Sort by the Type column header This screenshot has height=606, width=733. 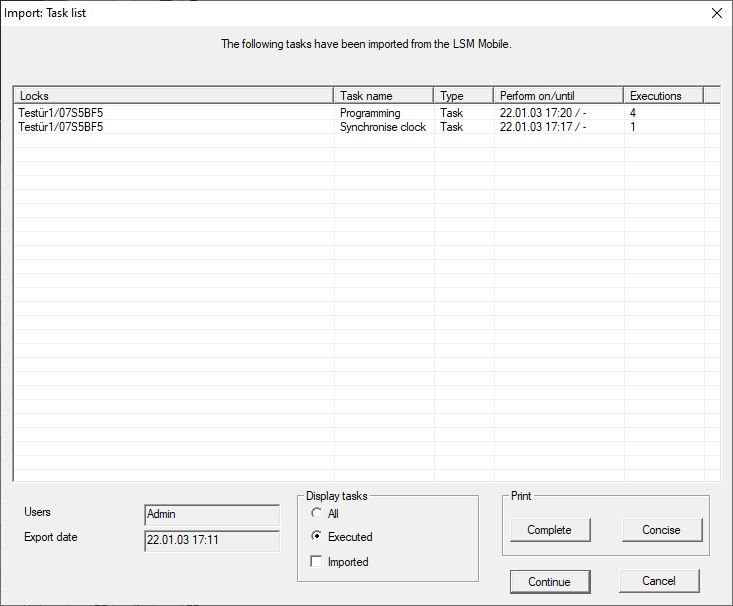pyautogui.click(x=463, y=96)
